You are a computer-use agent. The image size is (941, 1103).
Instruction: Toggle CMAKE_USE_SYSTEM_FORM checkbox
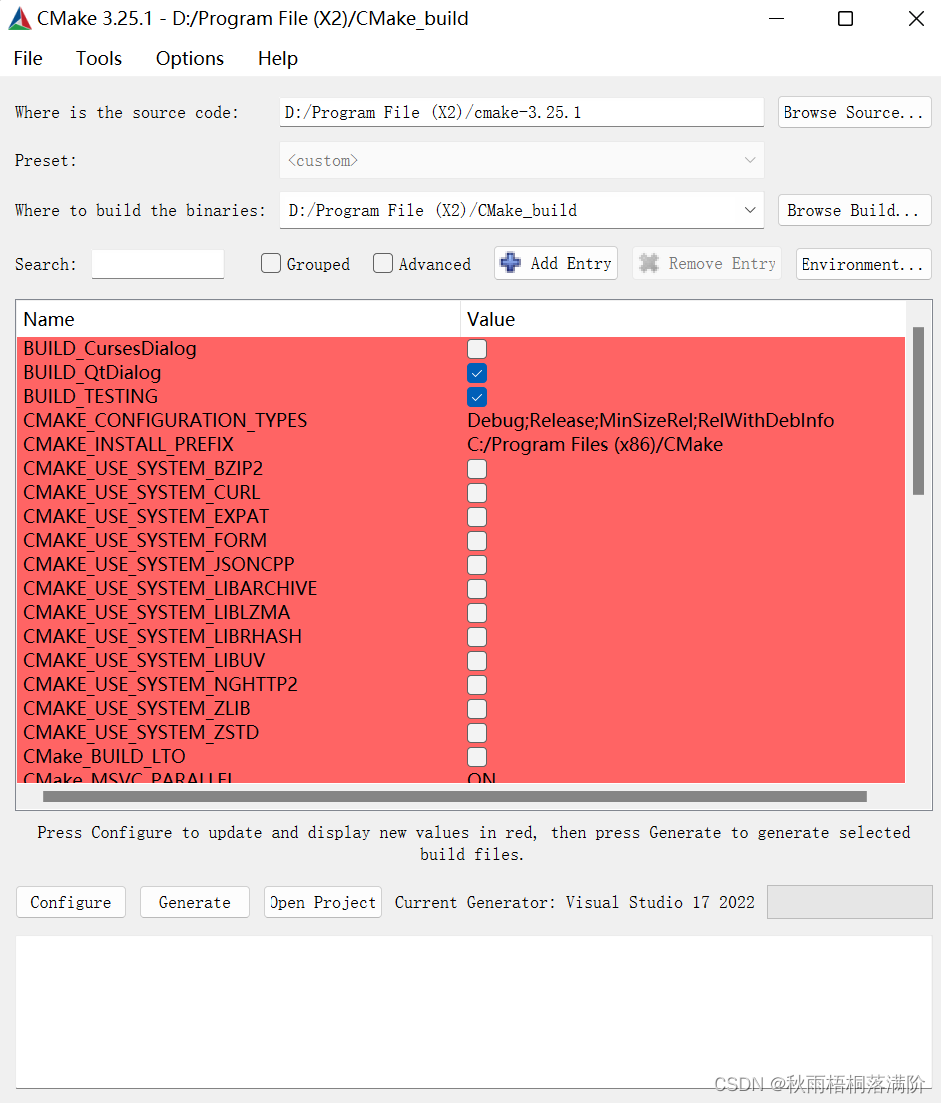477,541
